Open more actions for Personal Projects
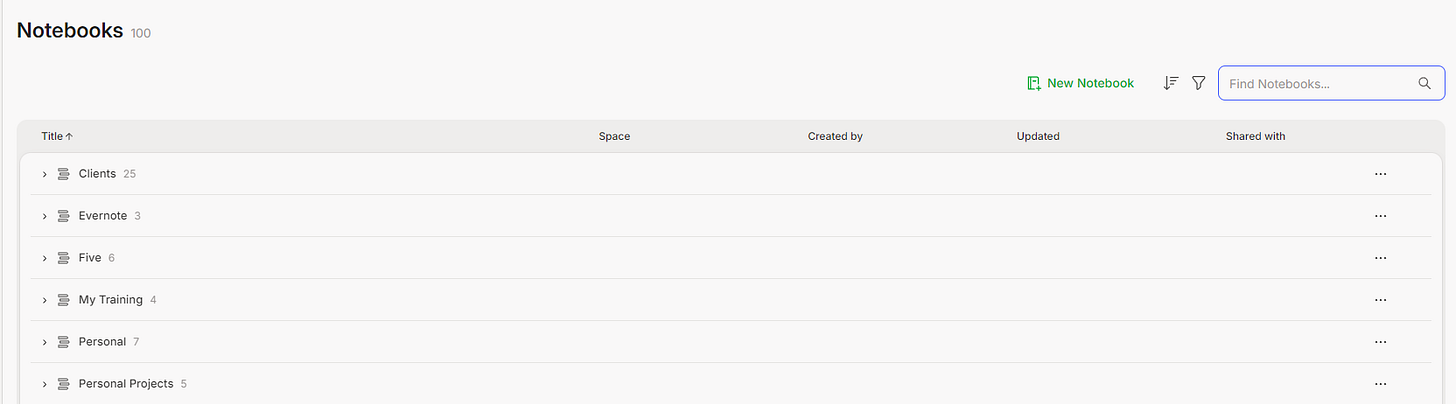The height and width of the screenshot is (404, 1456). (1380, 384)
